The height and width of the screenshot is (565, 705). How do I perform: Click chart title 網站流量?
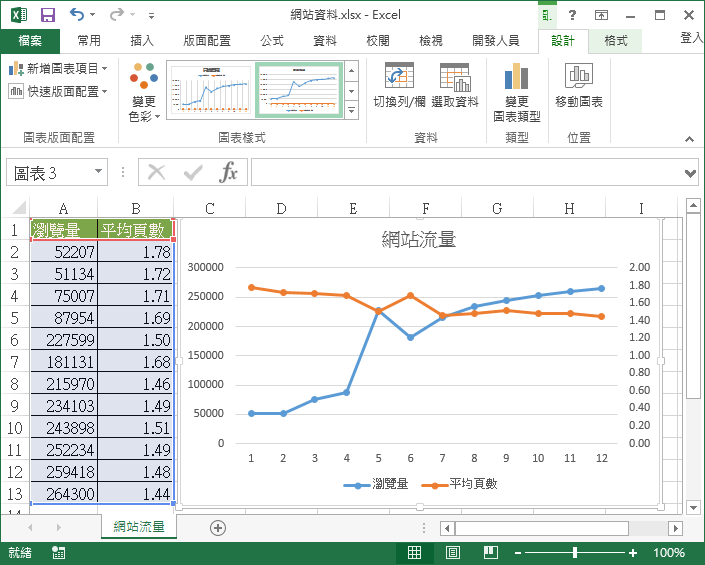419,239
